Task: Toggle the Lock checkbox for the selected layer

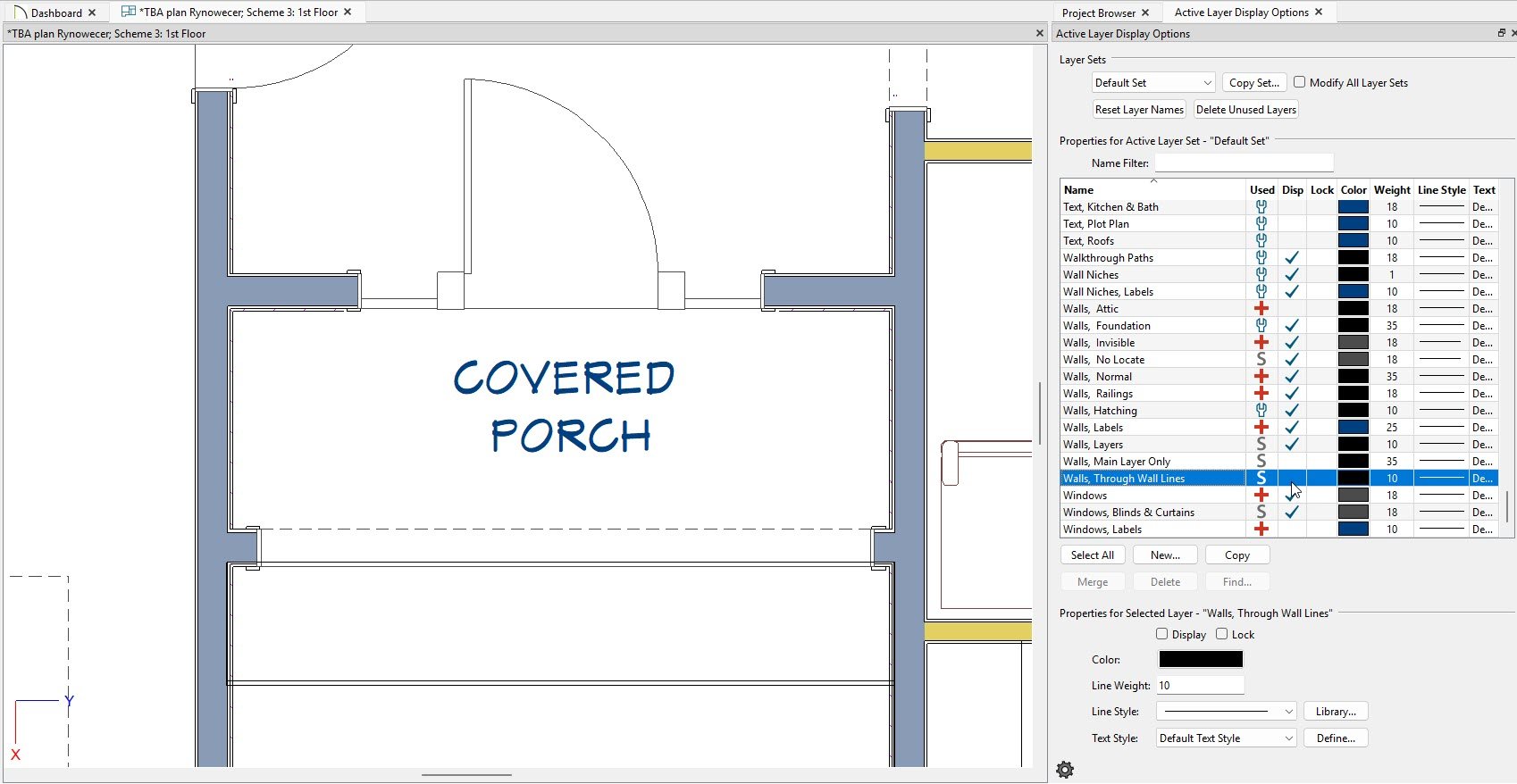Action: pos(1222,634)
